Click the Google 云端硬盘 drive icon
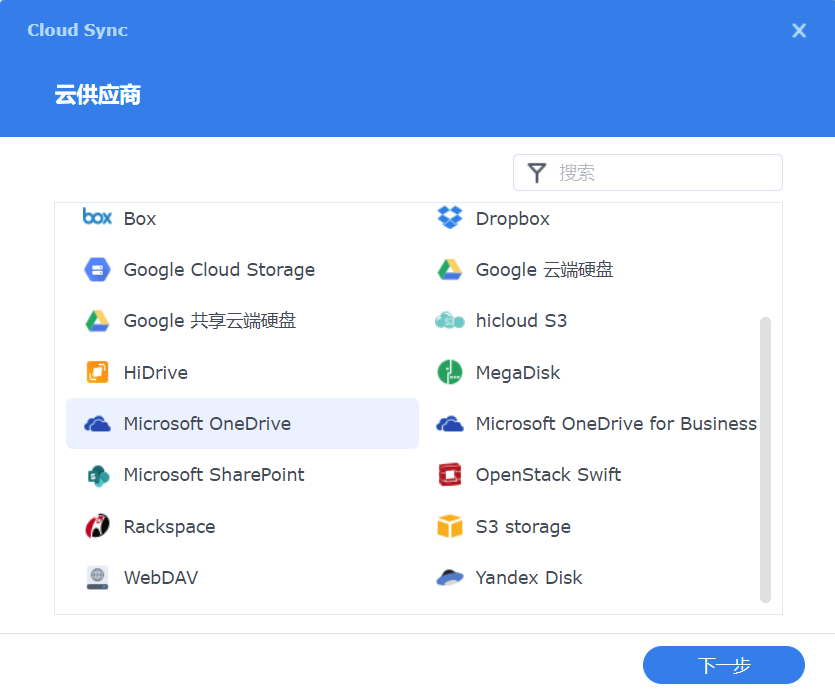The width and height of the screenshot is (835, 694). click(450, 270)
